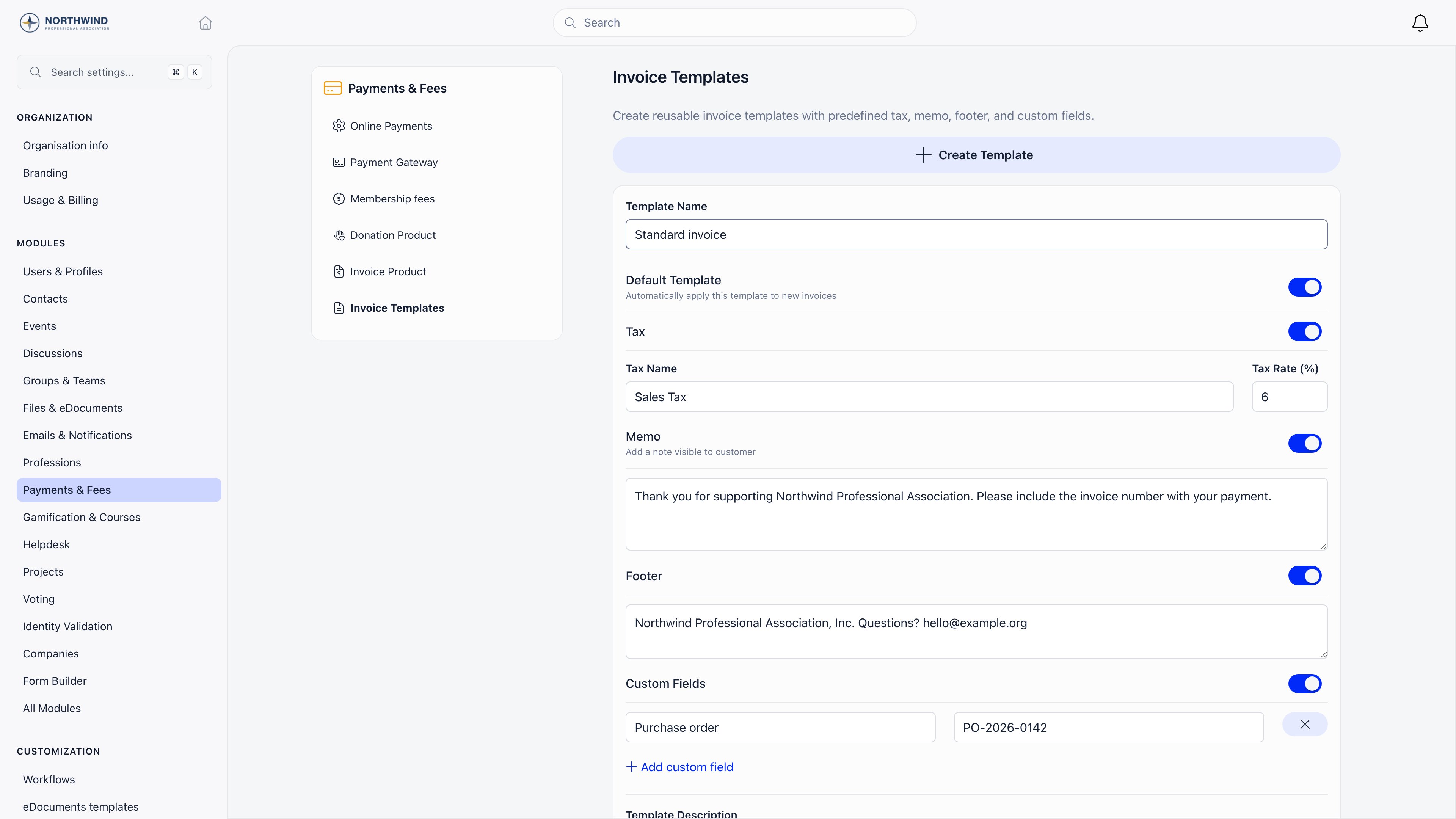Image resolution: width=1456 pixels, height=819 pixels.
Task: Click the Tax Name field
Action: pos(929,397)
